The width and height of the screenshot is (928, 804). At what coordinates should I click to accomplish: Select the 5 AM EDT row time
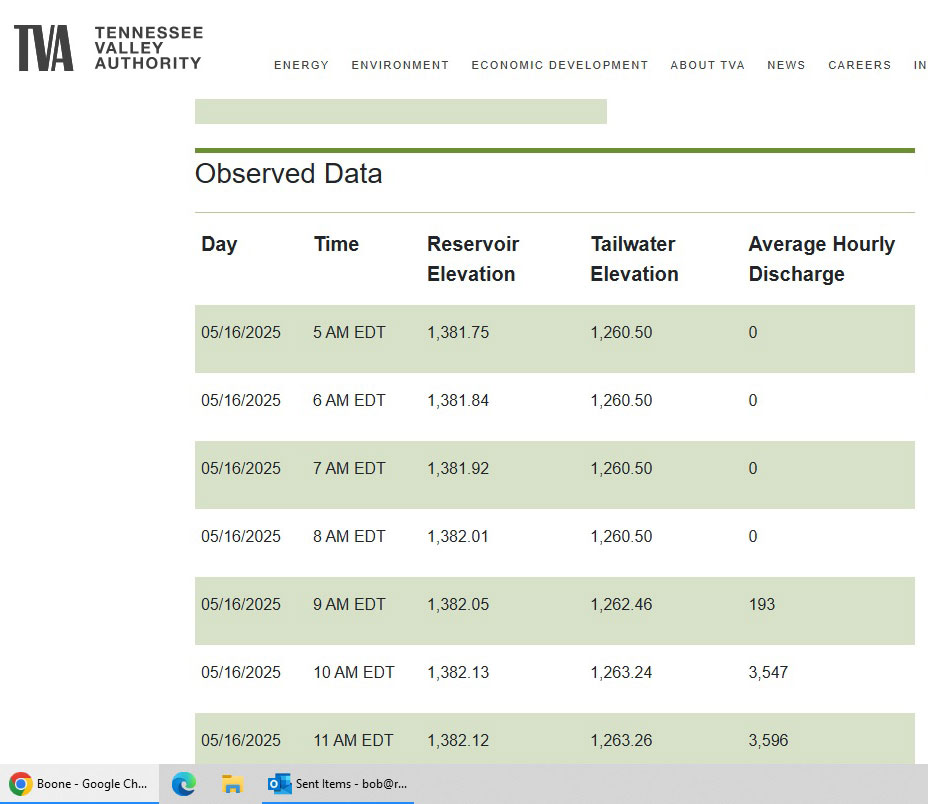349,333
